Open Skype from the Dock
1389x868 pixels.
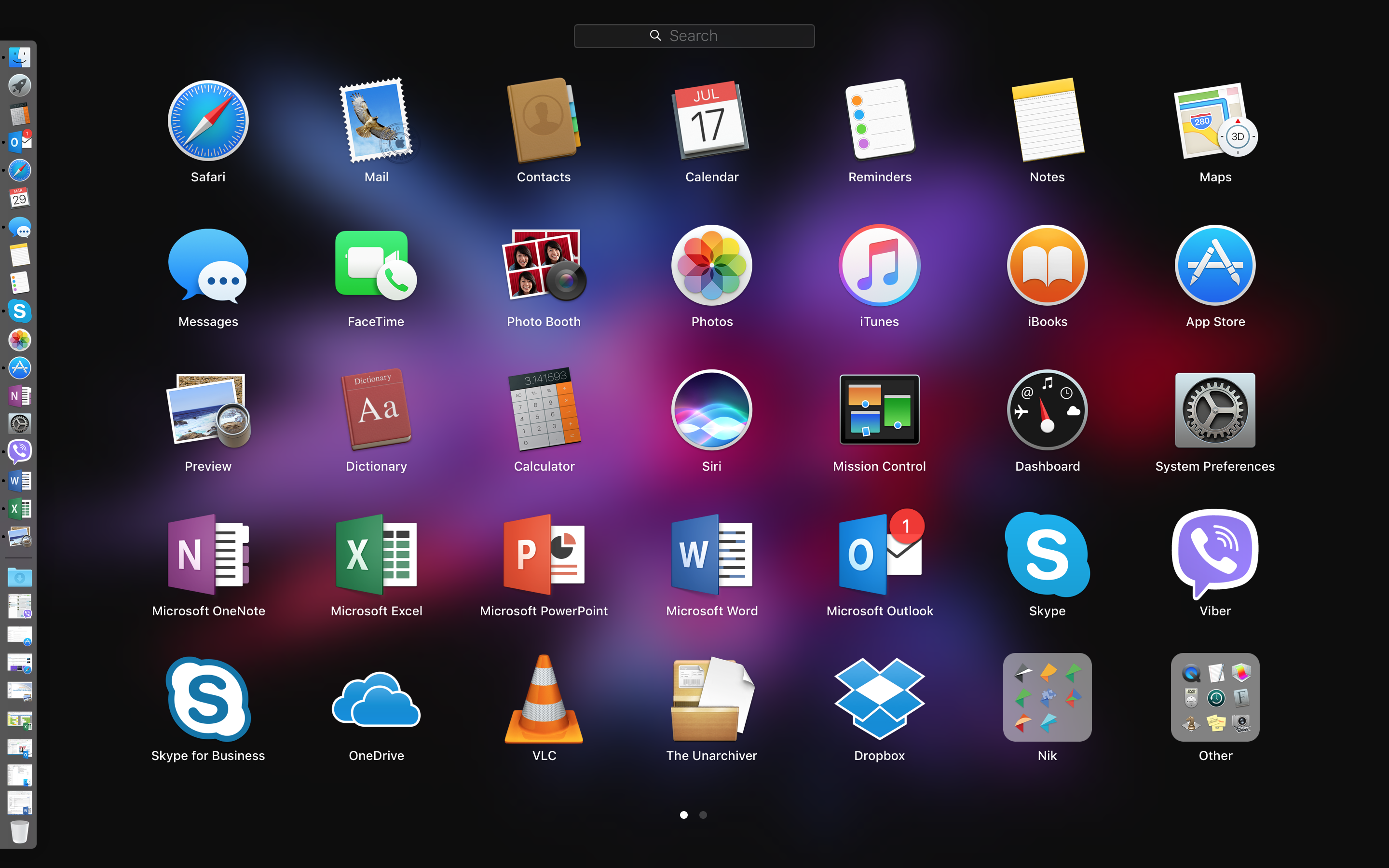pos(19,311)
